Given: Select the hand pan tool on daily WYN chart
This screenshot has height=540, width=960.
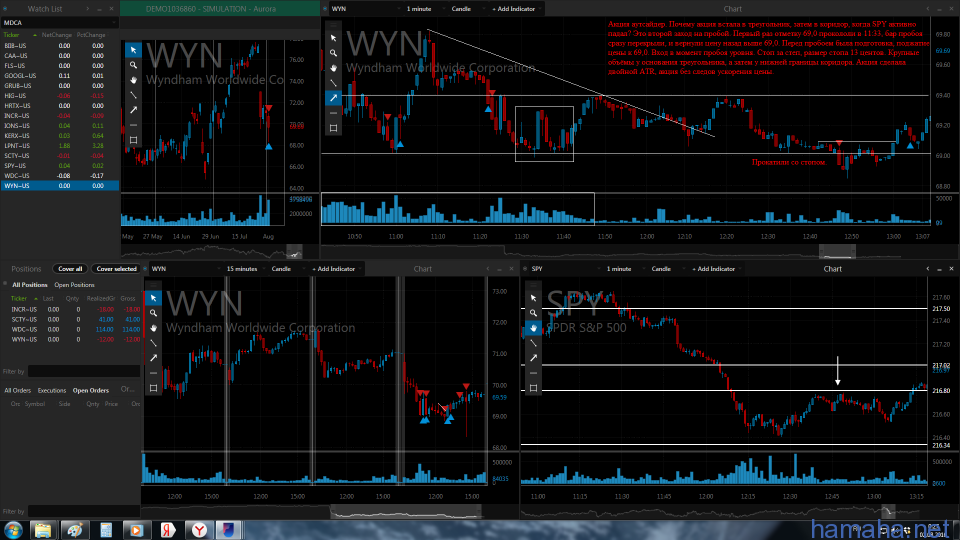Looking at the screenshot, I should [133, 80].
